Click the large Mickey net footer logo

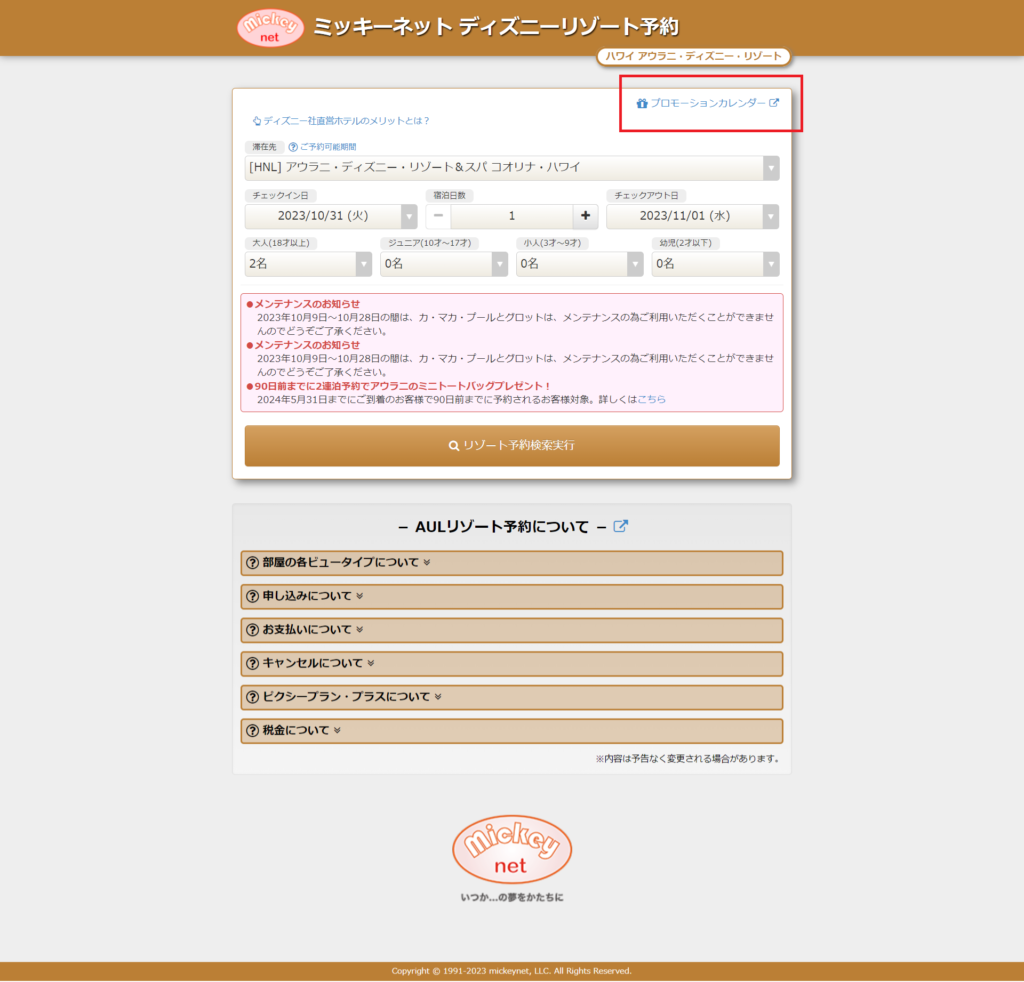[x=512, y=849]
